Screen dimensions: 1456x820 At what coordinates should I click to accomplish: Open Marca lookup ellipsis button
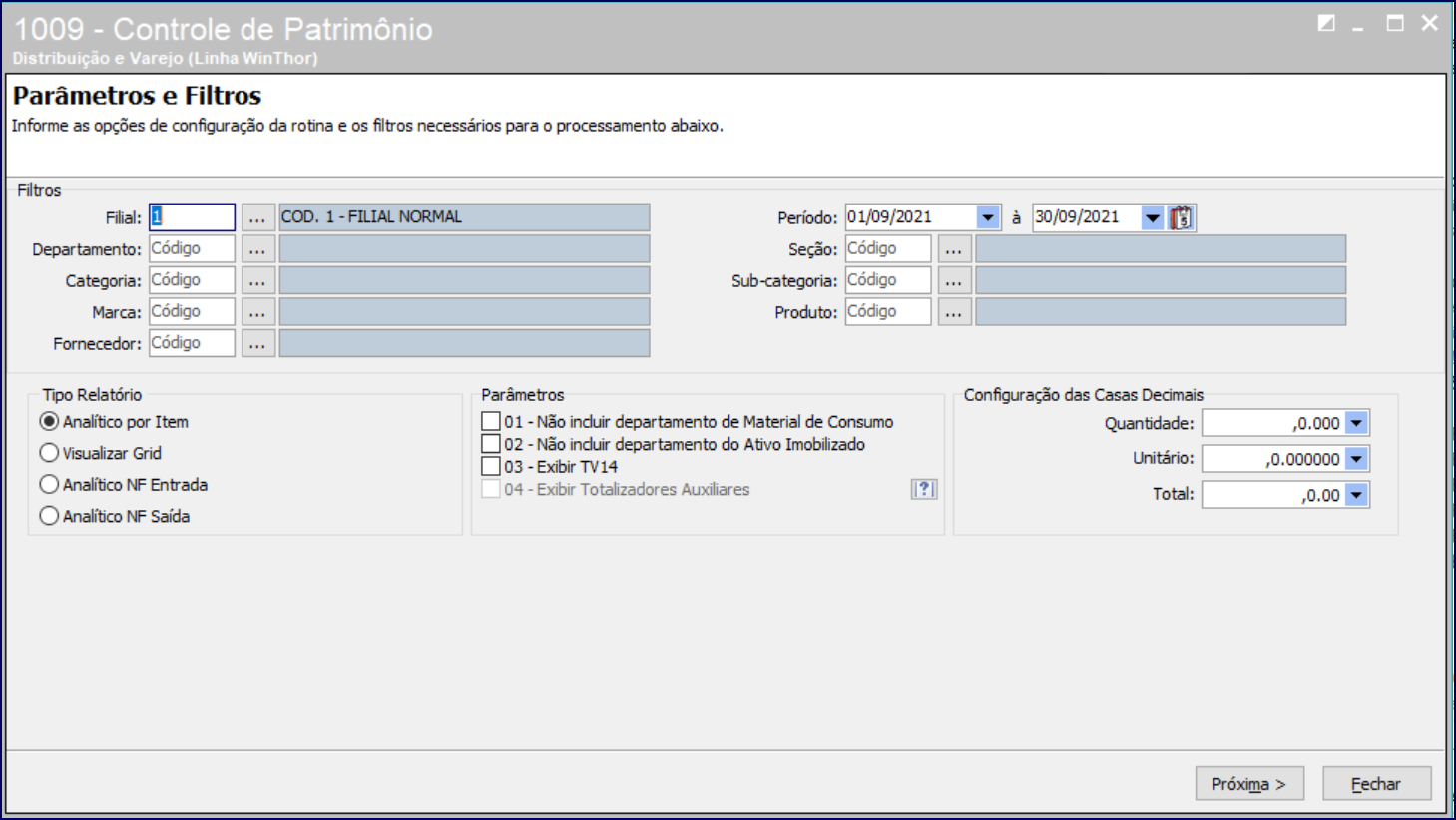(x=257, y=312)
